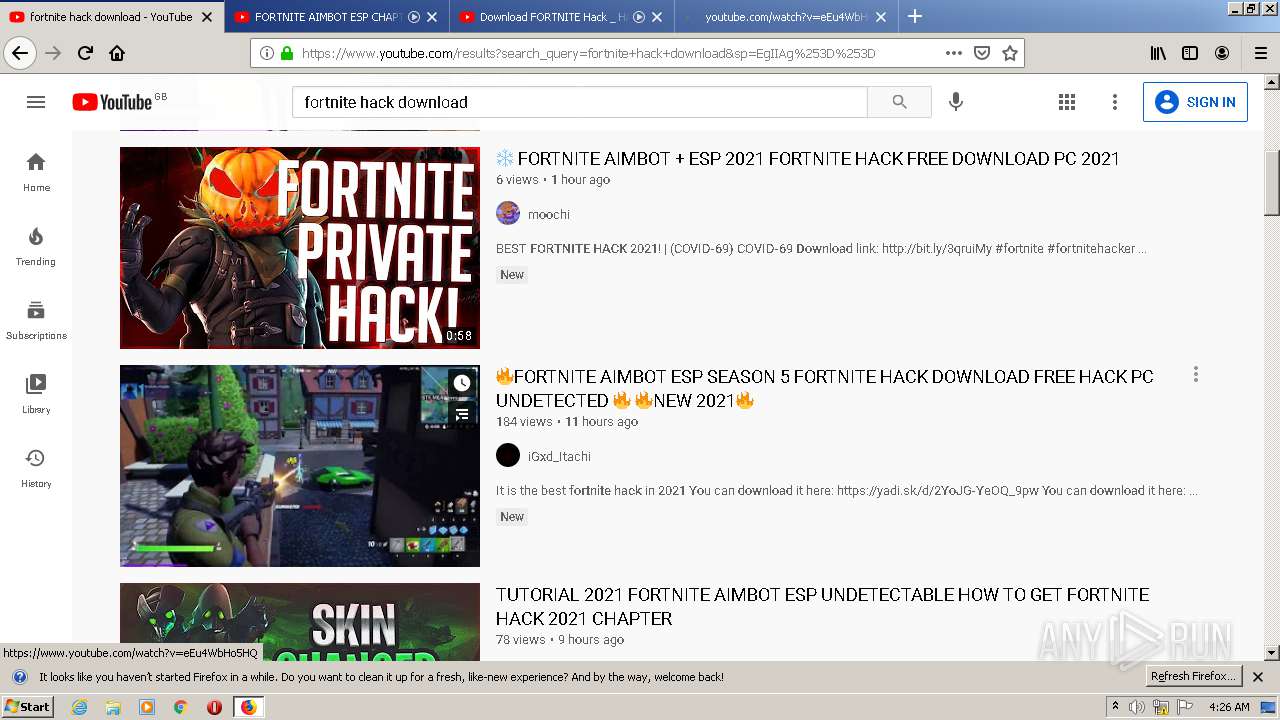Close the Download FORTNITE Hack tab

[x=656, y=16]
